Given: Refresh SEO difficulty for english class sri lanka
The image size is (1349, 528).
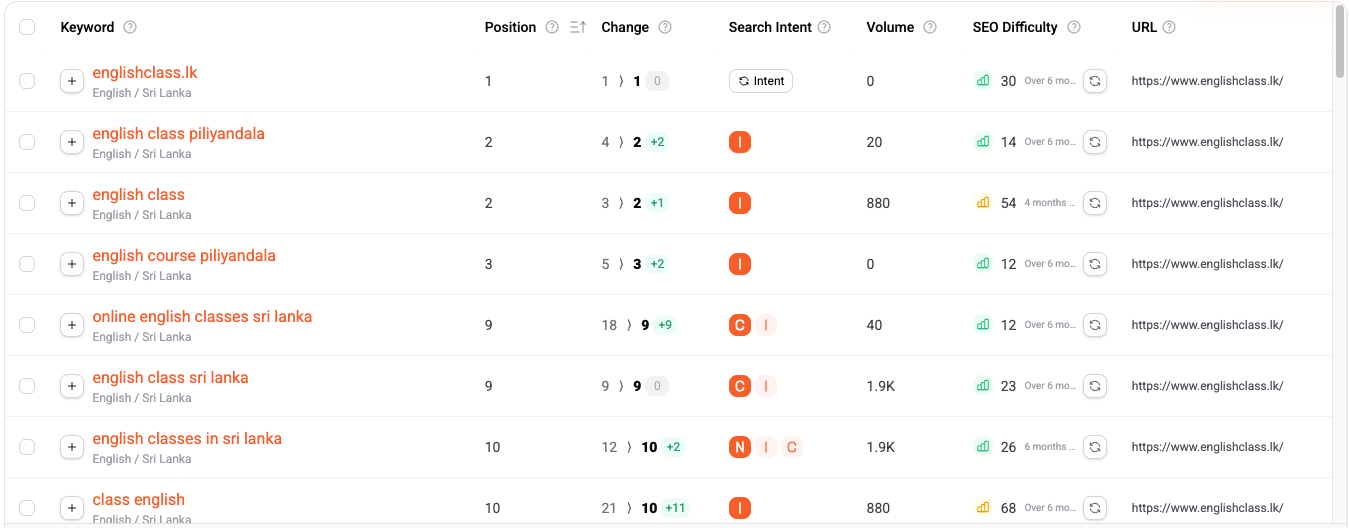Looking at the screenshot, I should [x=1095, y=386].
